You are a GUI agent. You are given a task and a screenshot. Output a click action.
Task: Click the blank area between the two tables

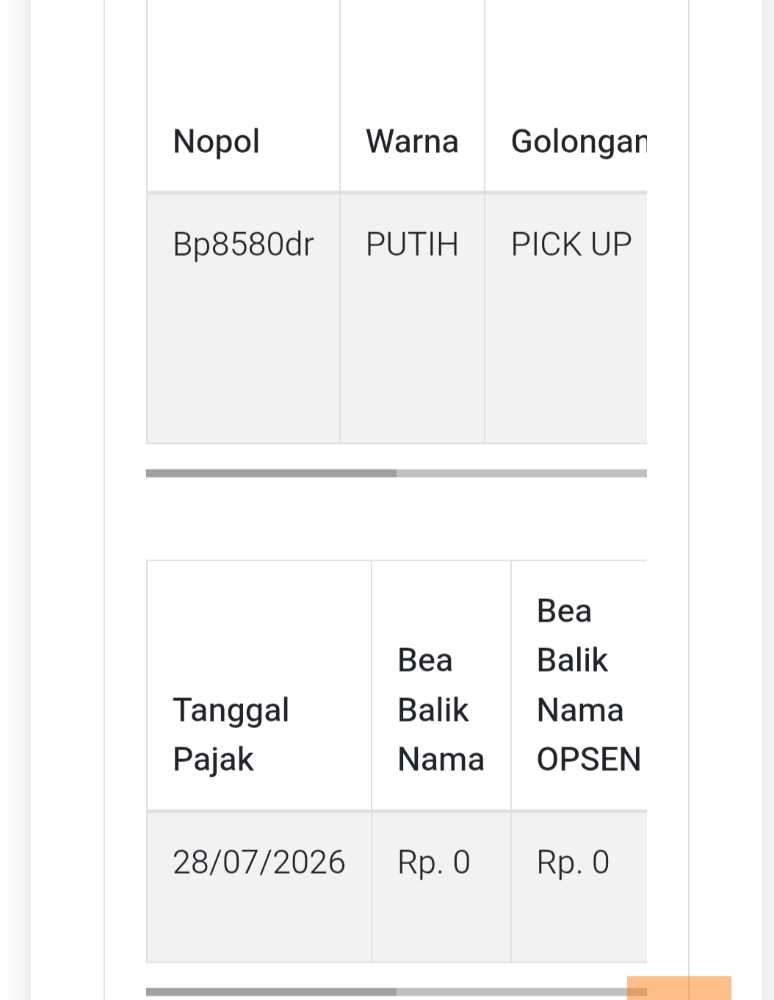(x=396, y=518)
